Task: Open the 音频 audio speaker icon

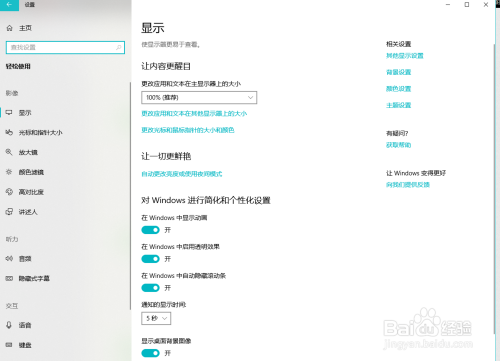Action: [x=9, y=258]
